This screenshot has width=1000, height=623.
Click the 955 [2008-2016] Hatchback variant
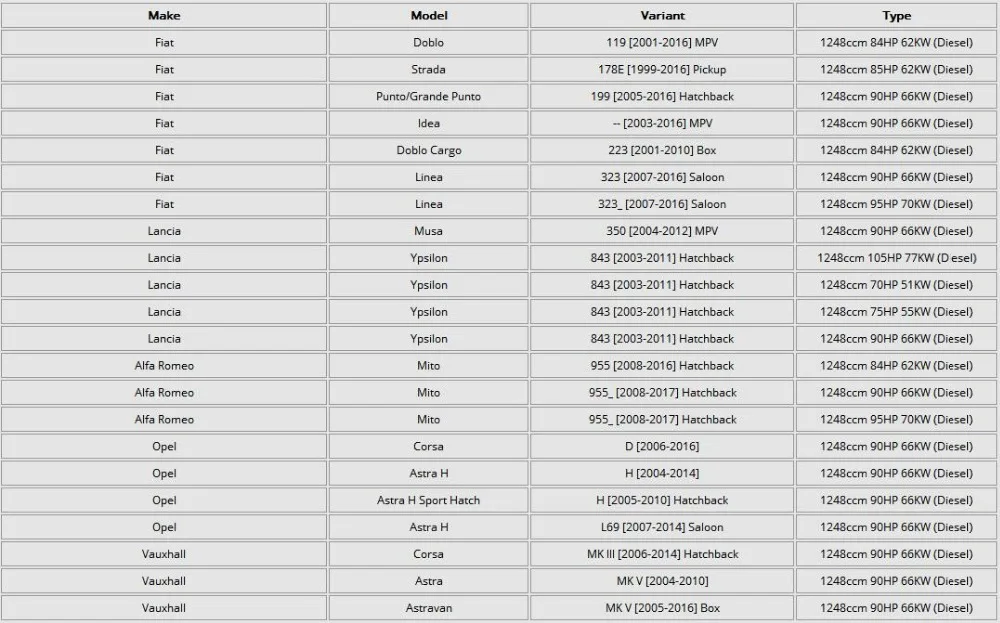(662, 365)
